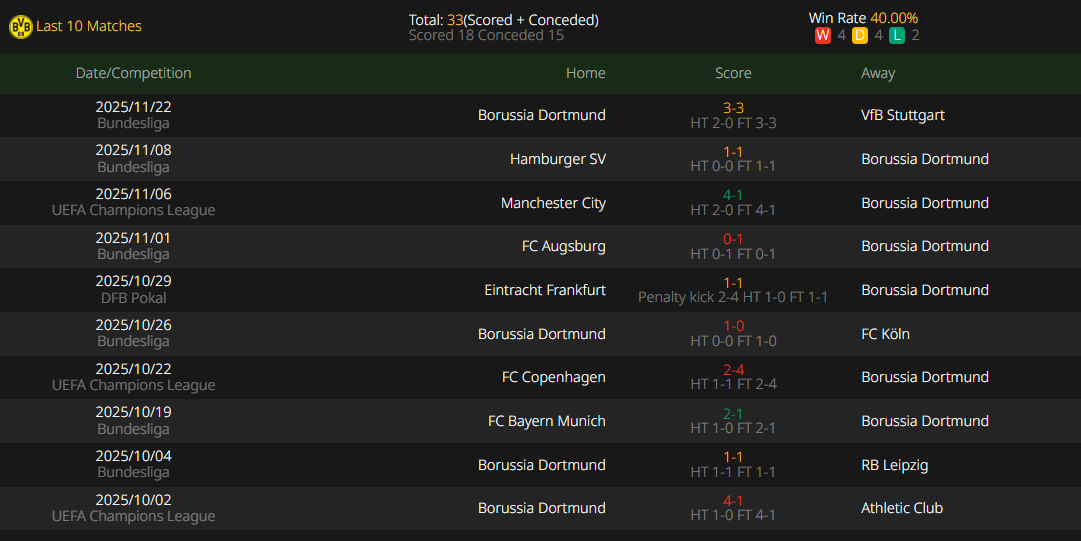Click RB Leipzig away team
The width and height of the screenshot is (1081, 541).
click(x=895, y=465)
